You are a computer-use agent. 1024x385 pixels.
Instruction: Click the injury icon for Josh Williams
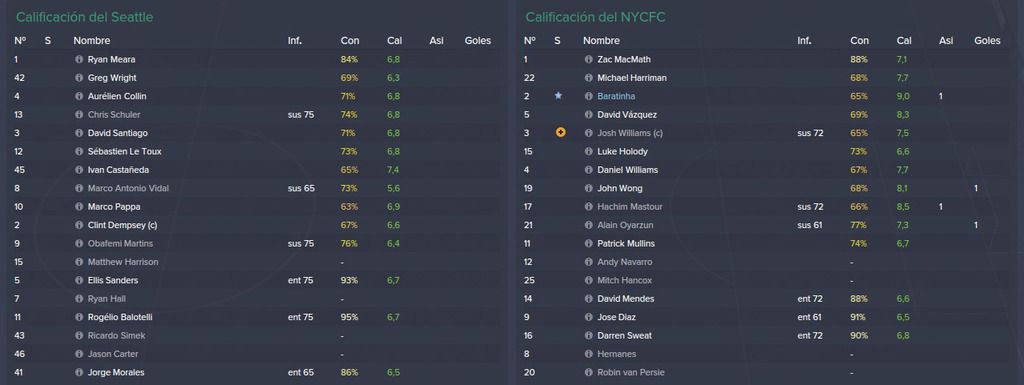click(560, 132)
